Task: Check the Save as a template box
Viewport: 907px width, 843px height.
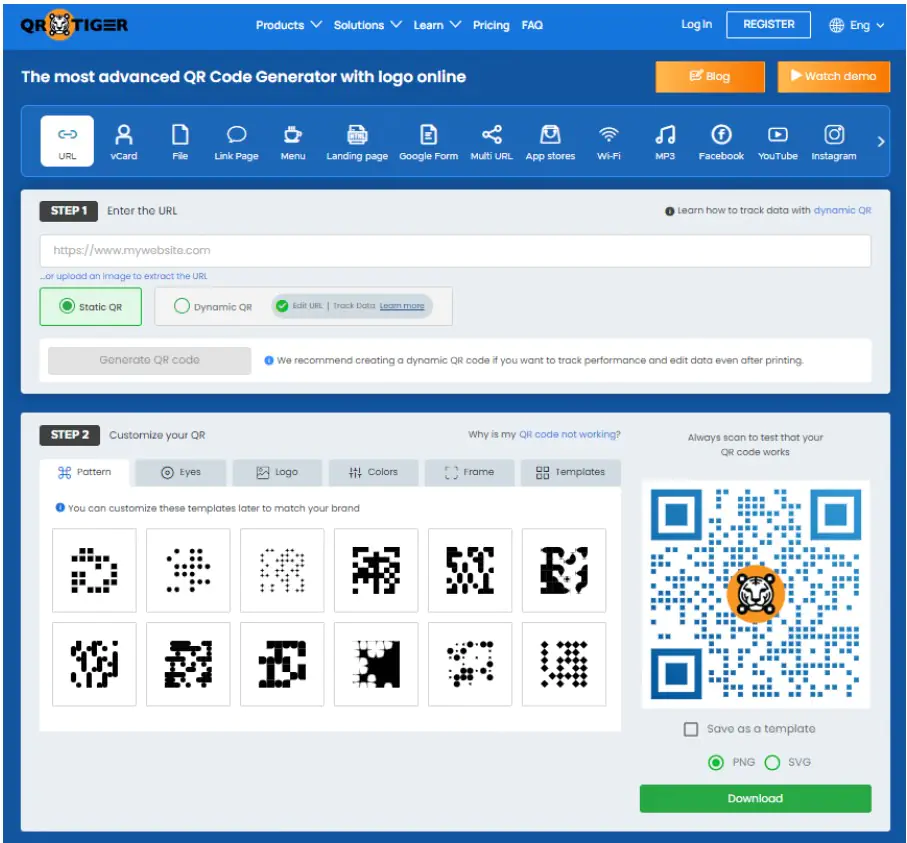Action: (691, 729)
